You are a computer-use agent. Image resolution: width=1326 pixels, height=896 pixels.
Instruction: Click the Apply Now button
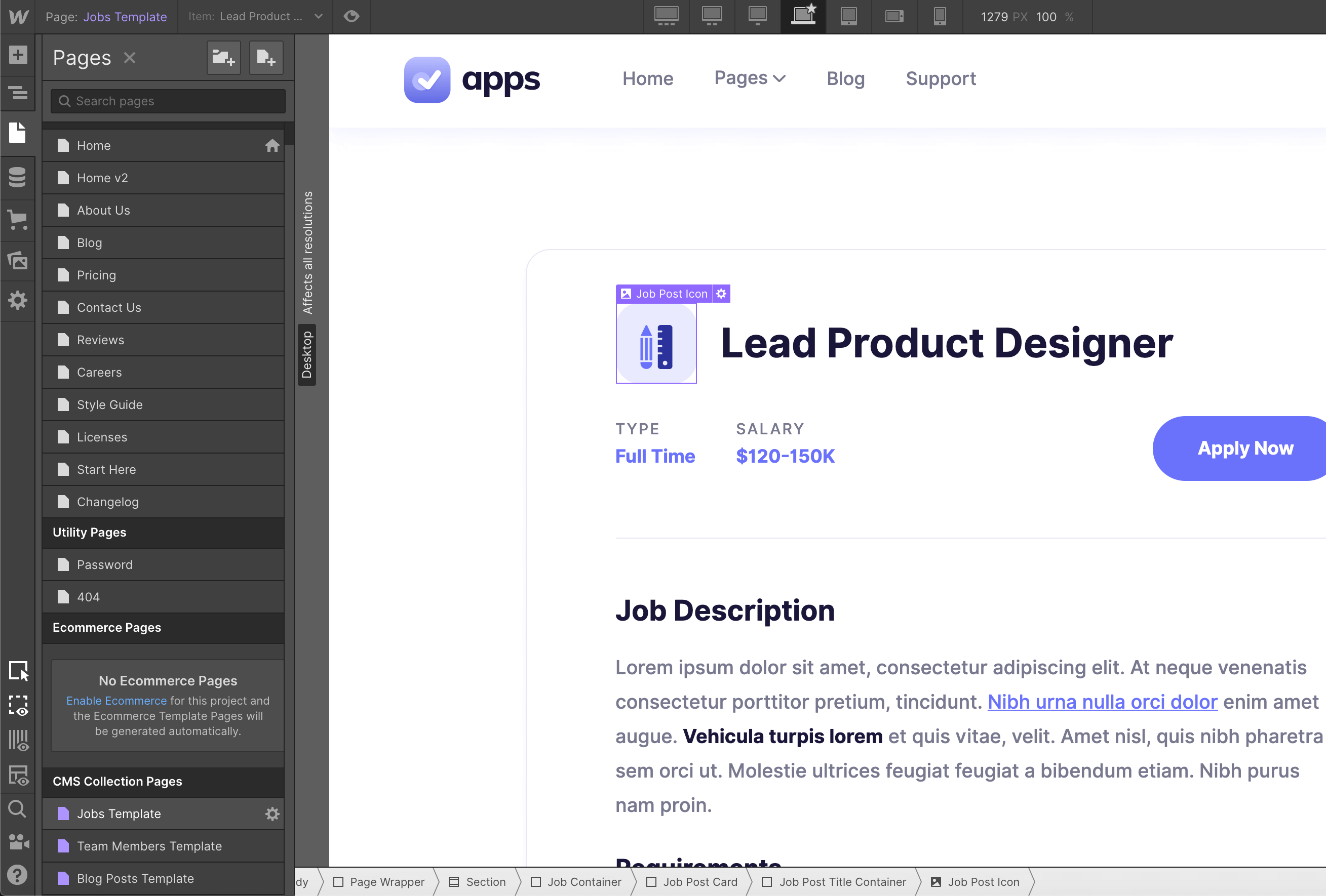click(1245, 449)
